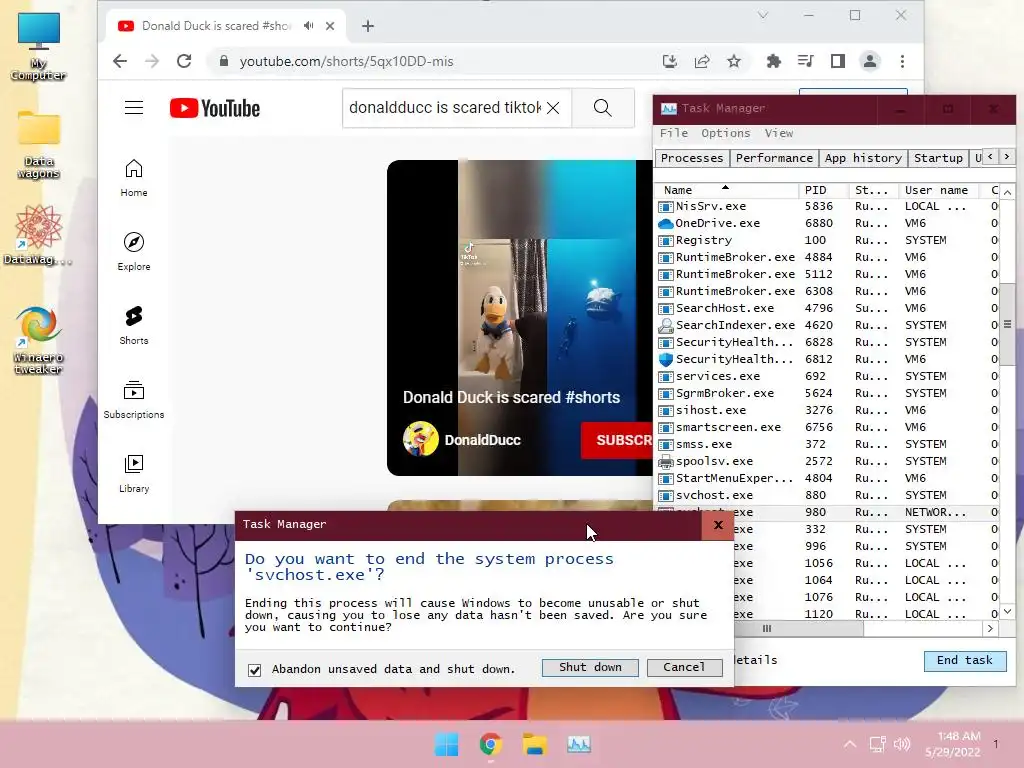Open a new Chrome tab
Viewport: 1024px width, 768px height.
click(x=368, y=26)
